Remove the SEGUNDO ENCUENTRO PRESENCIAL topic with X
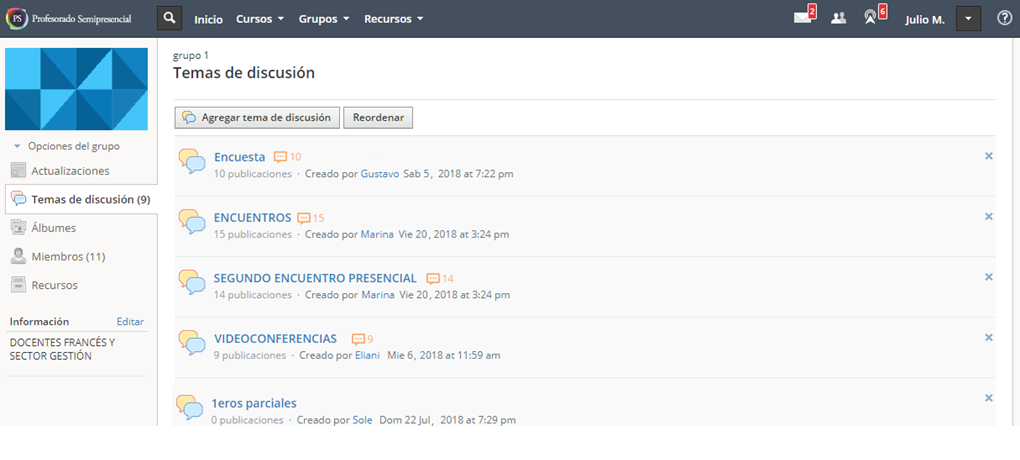The image size is (1020, 460). tap(988, 277)
